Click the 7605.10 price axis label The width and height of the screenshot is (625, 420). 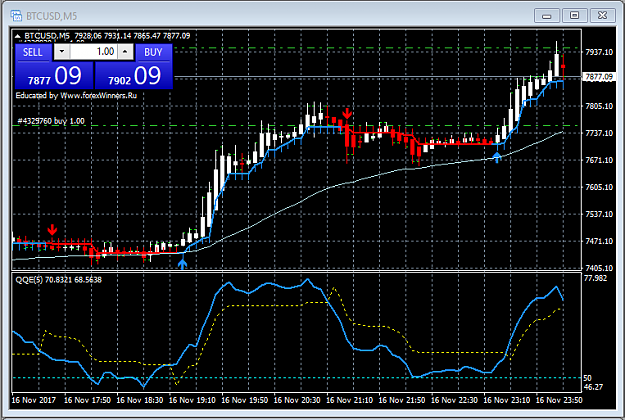[x=599, y=187]
